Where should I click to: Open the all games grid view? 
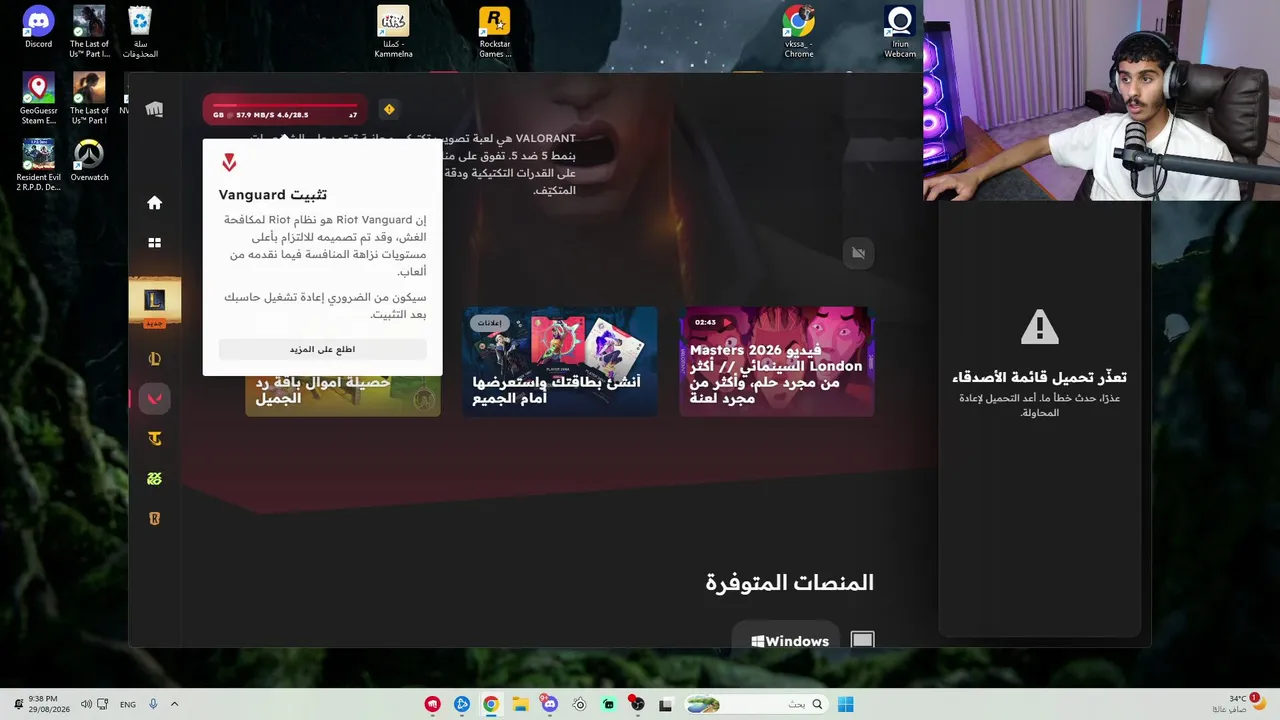pyautogui.click(x=154, y=243)
